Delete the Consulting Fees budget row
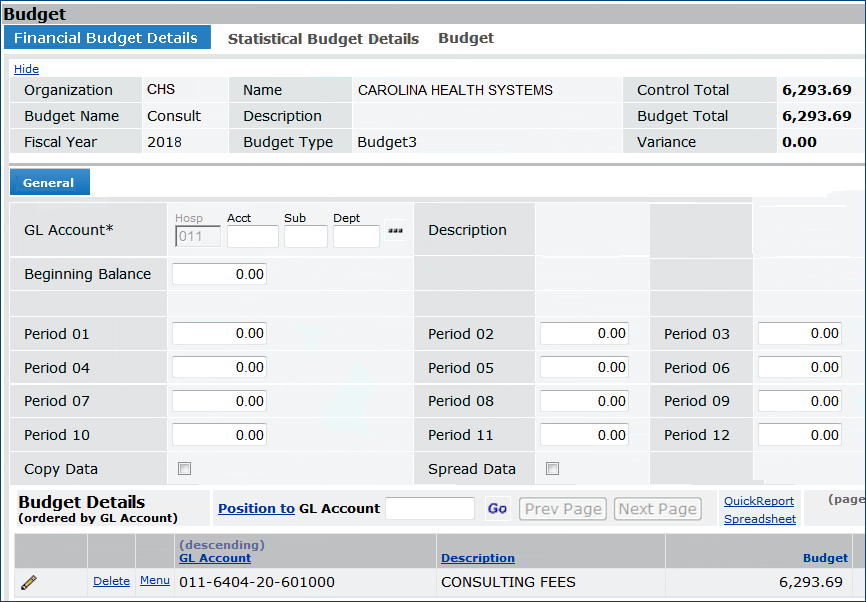Screen dimensions: 866x602 (111, 581)
